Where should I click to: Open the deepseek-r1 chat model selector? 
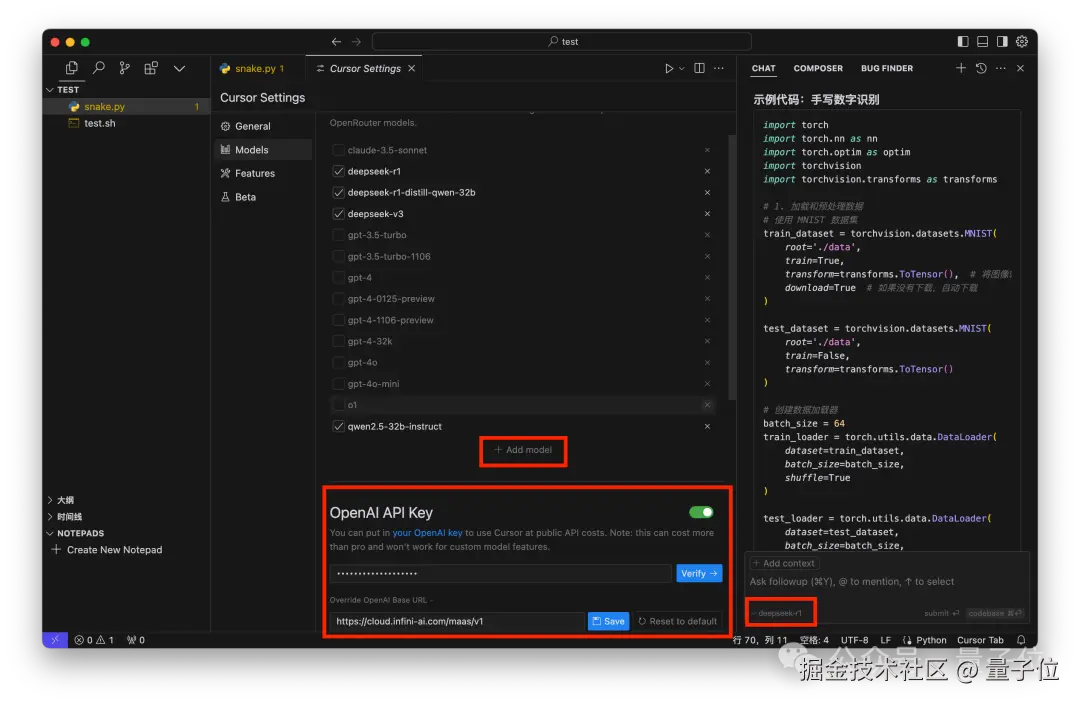coord(780,612)
